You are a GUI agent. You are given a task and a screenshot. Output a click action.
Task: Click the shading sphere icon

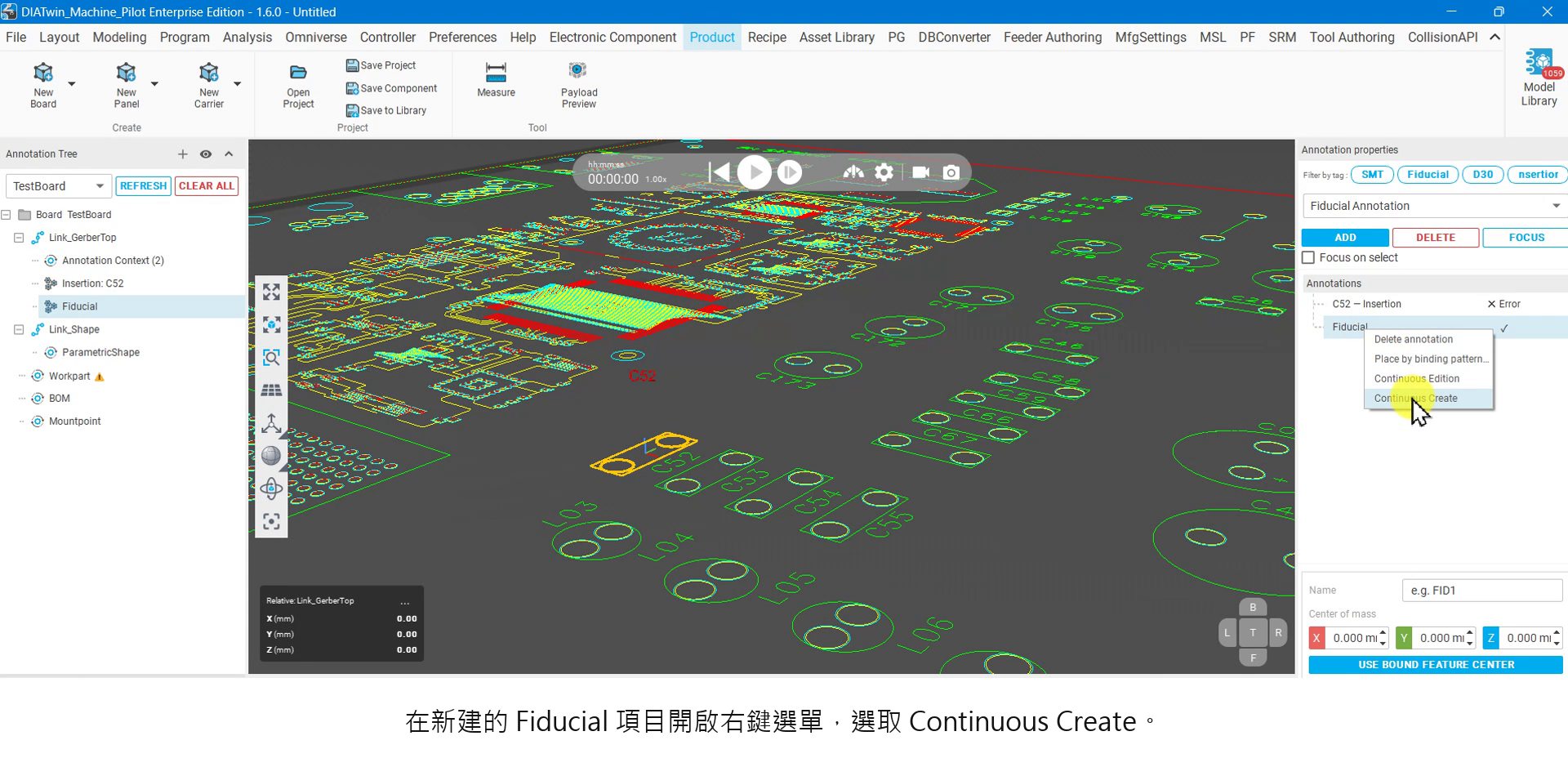coord(271,456)
